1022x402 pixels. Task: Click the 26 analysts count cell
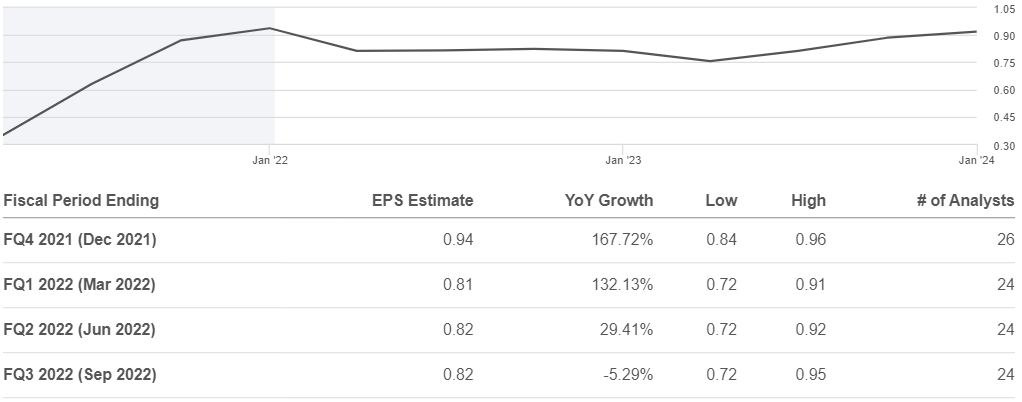[1006, 240]
